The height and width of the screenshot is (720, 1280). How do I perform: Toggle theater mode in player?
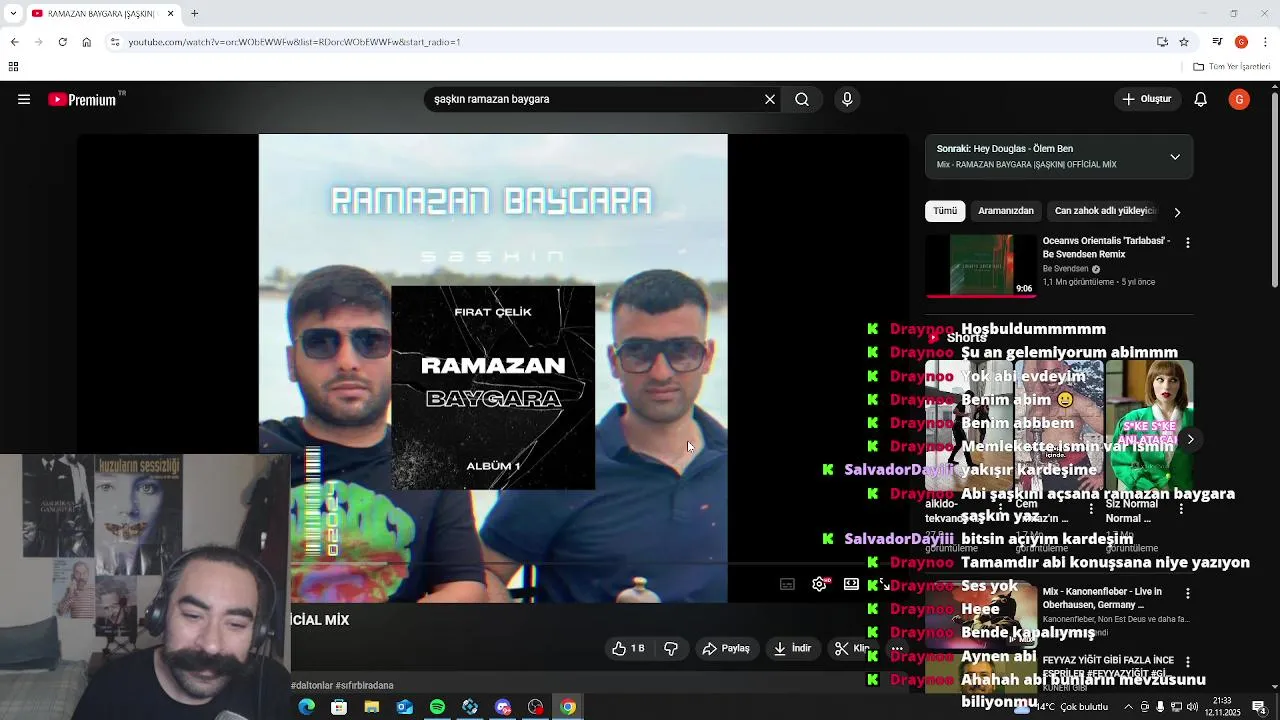coord(851,584)
